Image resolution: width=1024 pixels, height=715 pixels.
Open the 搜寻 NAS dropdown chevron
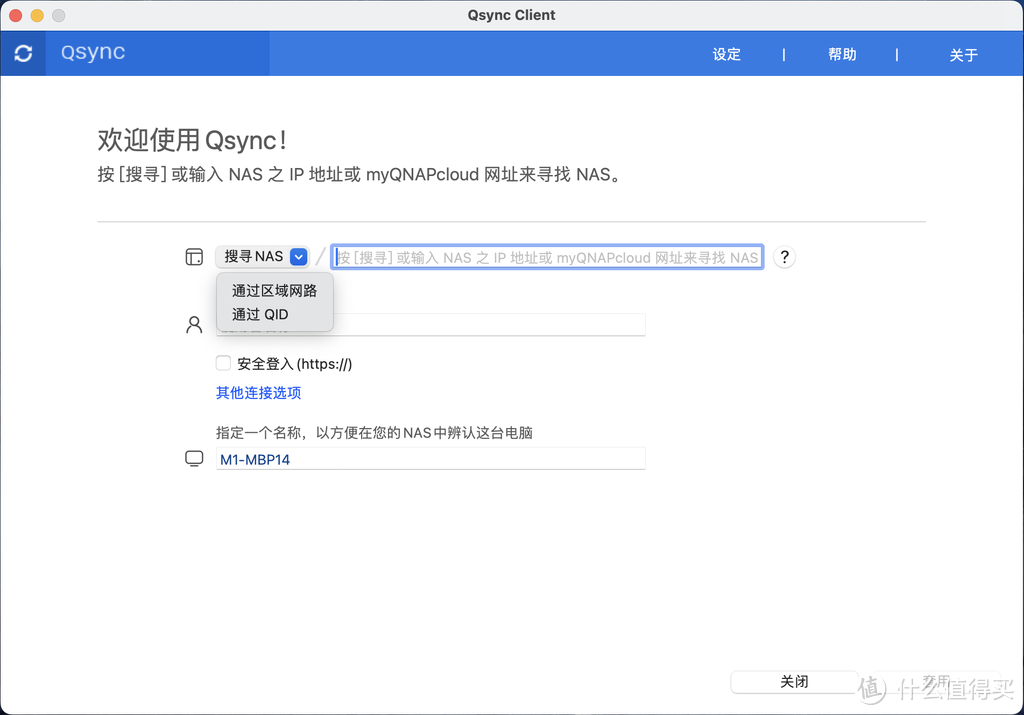pyautogui.click(x=298, y=256)
